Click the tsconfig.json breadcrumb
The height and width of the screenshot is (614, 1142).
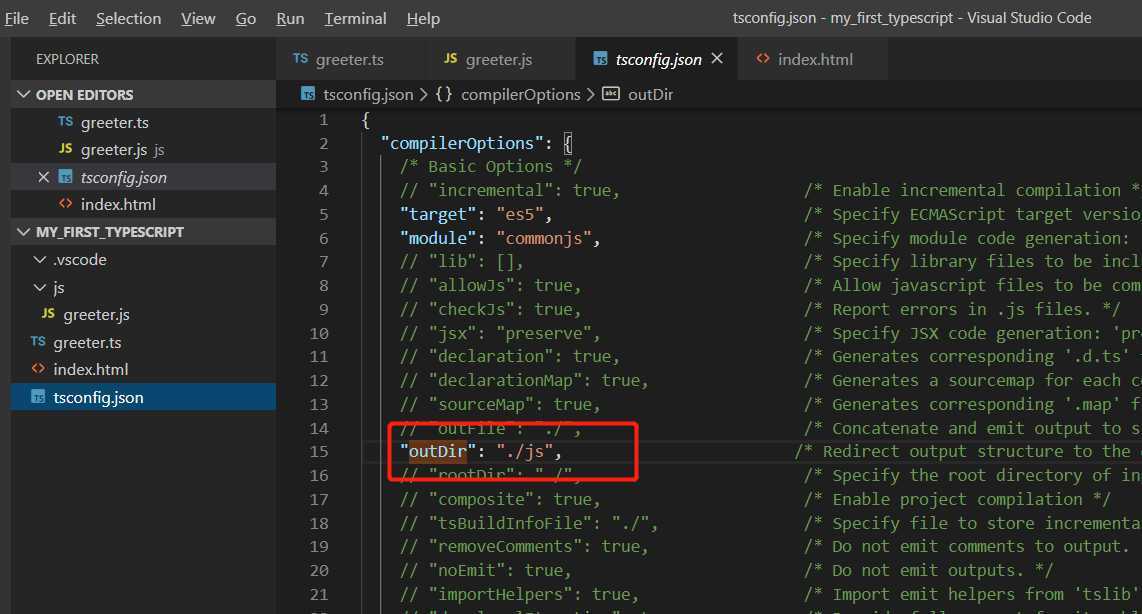[x=368, y=95]
